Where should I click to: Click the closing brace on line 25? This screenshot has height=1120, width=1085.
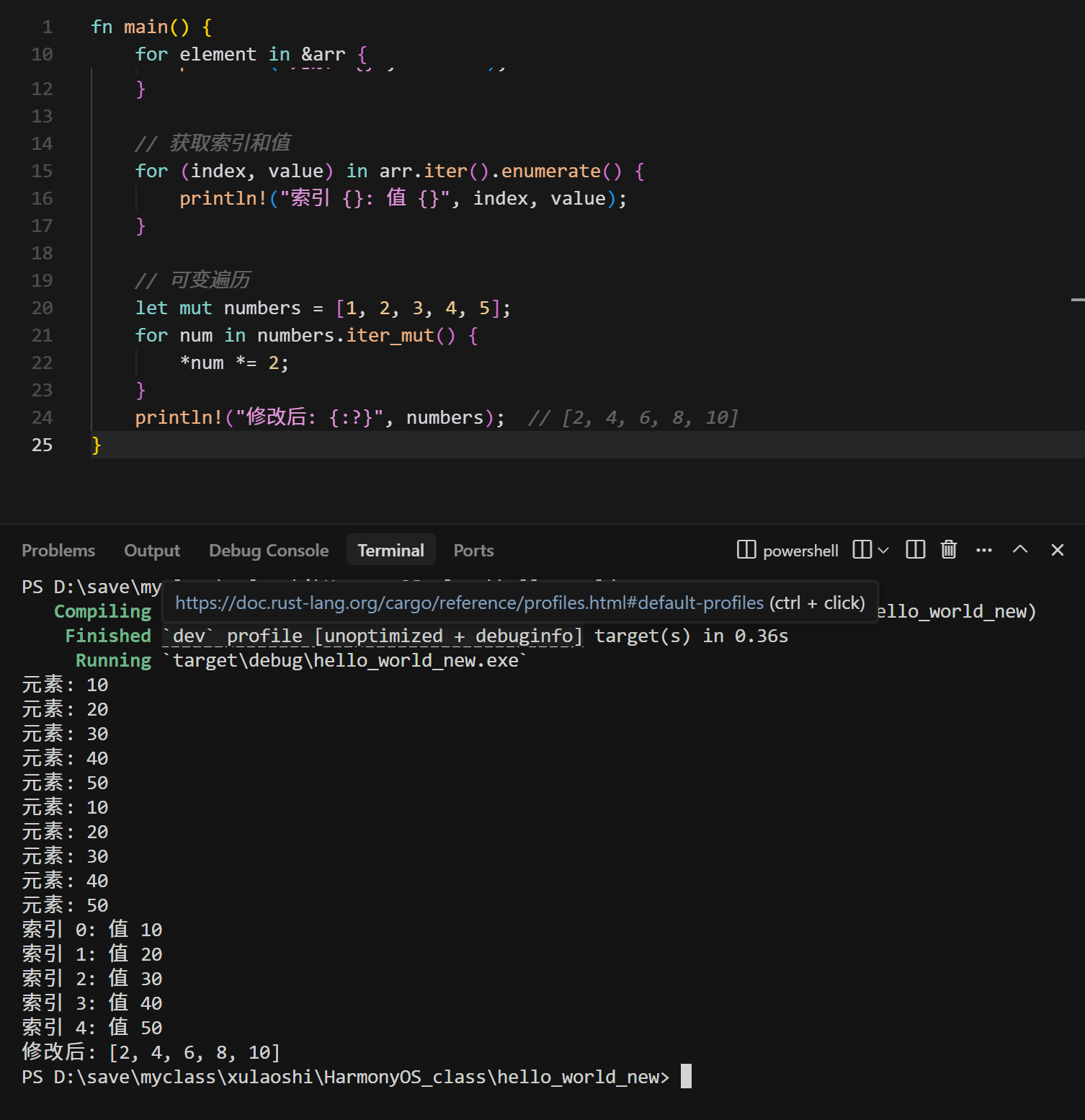click(97, 445)
